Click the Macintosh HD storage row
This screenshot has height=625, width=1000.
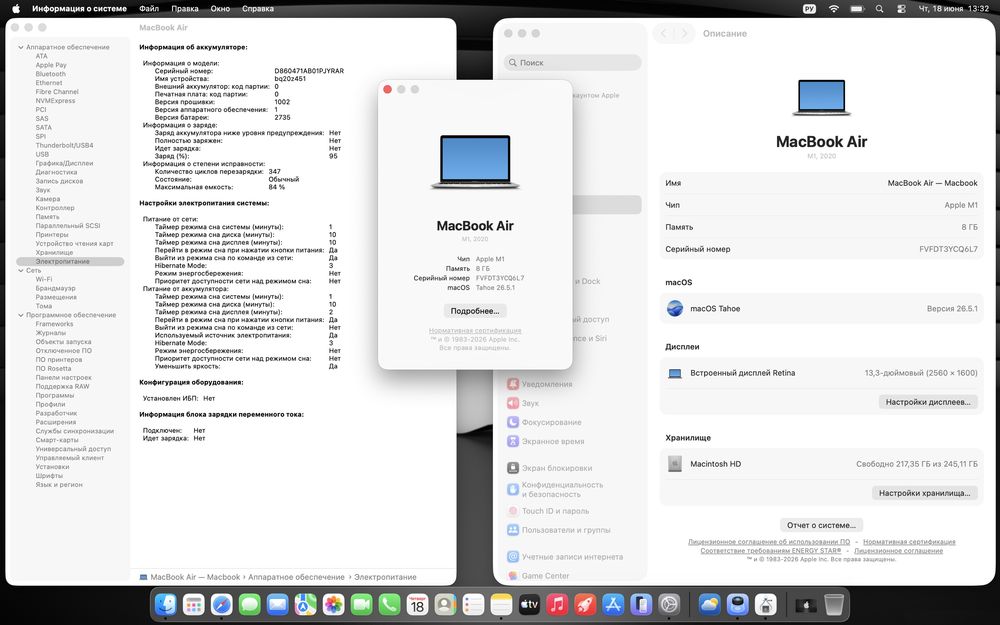821,464
